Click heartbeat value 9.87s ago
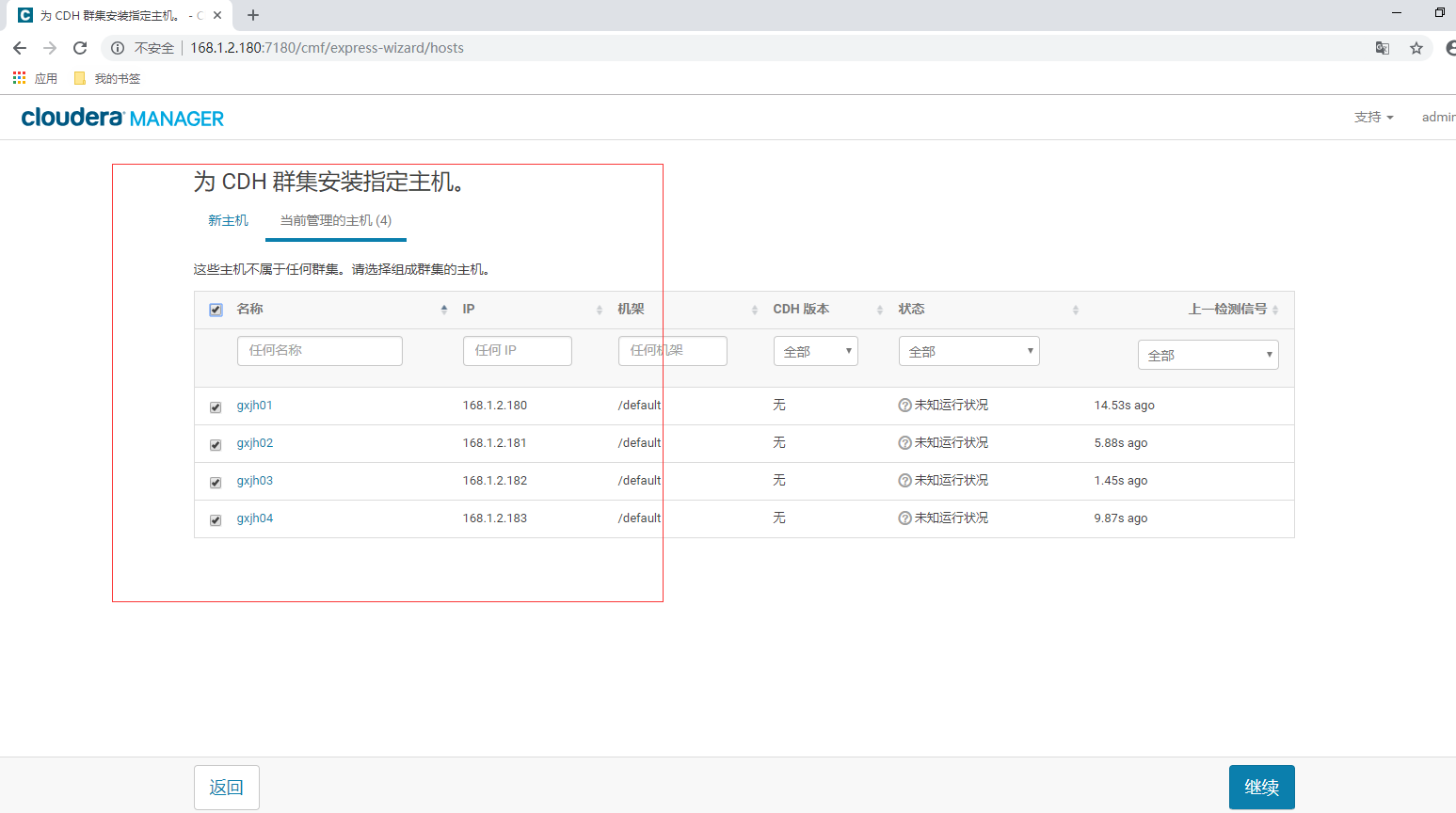This screenshot has width=1456, height=813. (1121, 518)
